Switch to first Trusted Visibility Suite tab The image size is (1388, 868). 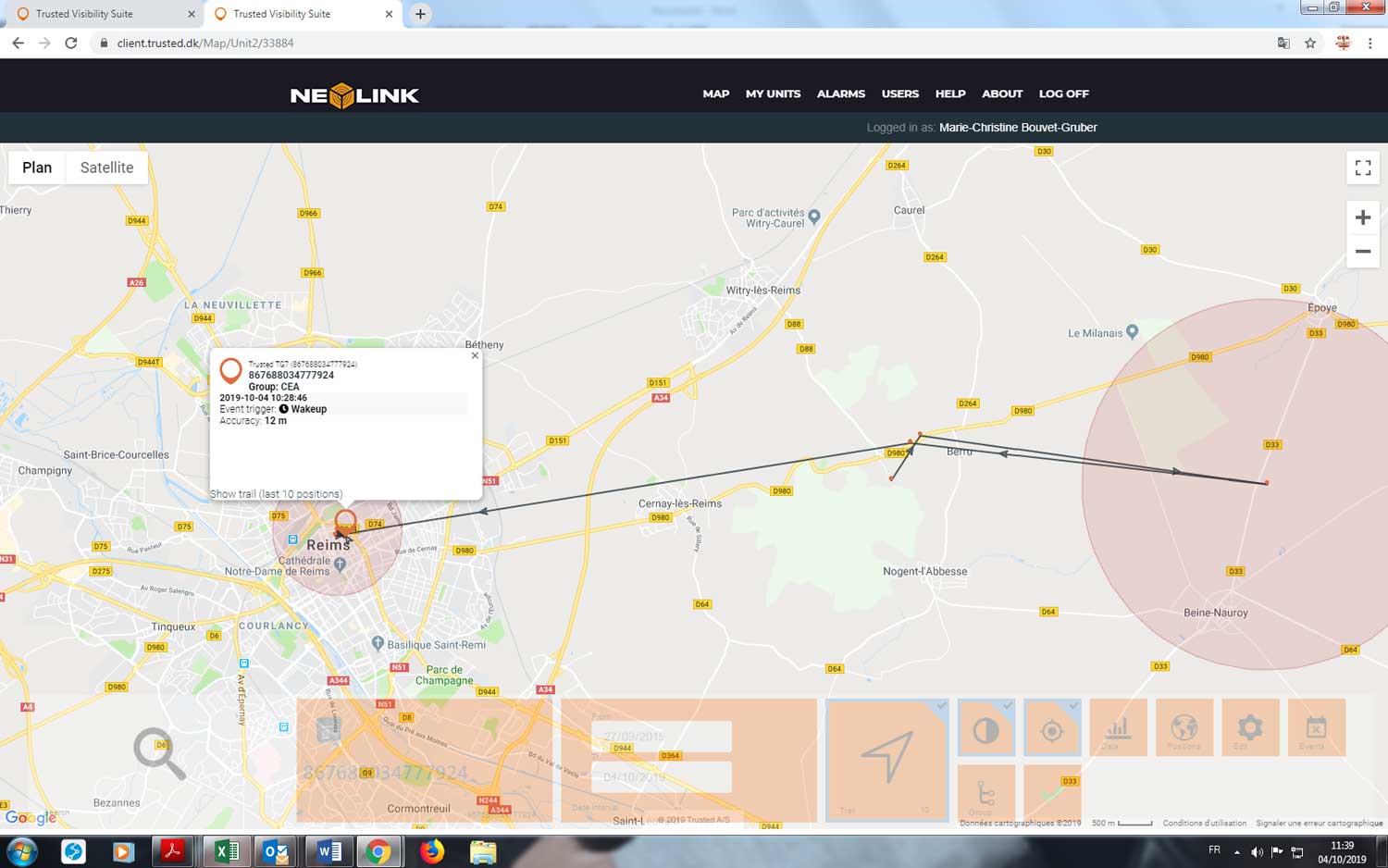coord(100,14)
